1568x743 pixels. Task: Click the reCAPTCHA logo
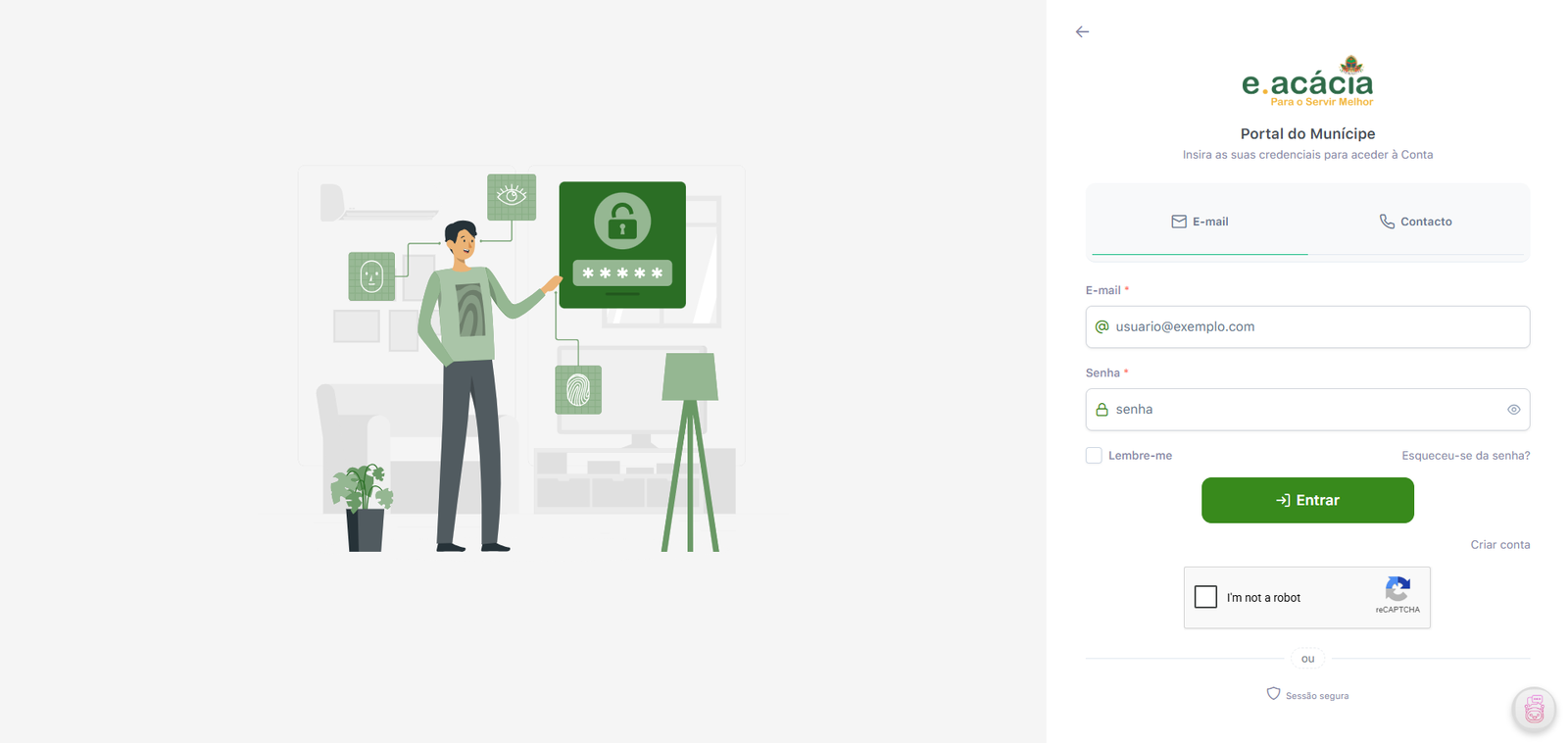pos(1397,589)
